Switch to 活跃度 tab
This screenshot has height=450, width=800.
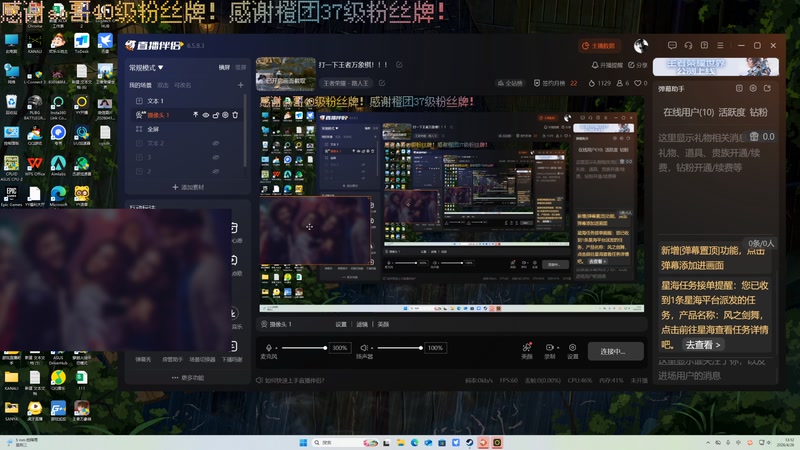(x=732, y=112)
